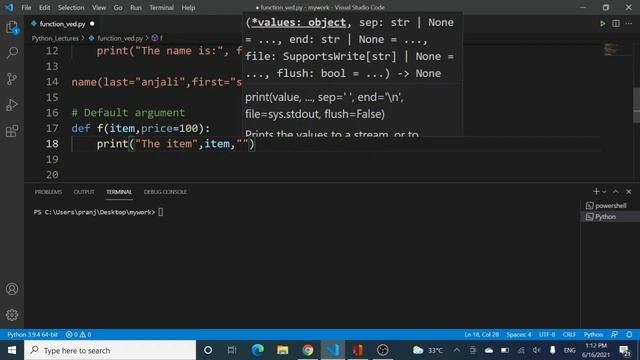The width and height of the screenshot is (640, 360).
Task: Close the terminal panel
Action: 629,191
